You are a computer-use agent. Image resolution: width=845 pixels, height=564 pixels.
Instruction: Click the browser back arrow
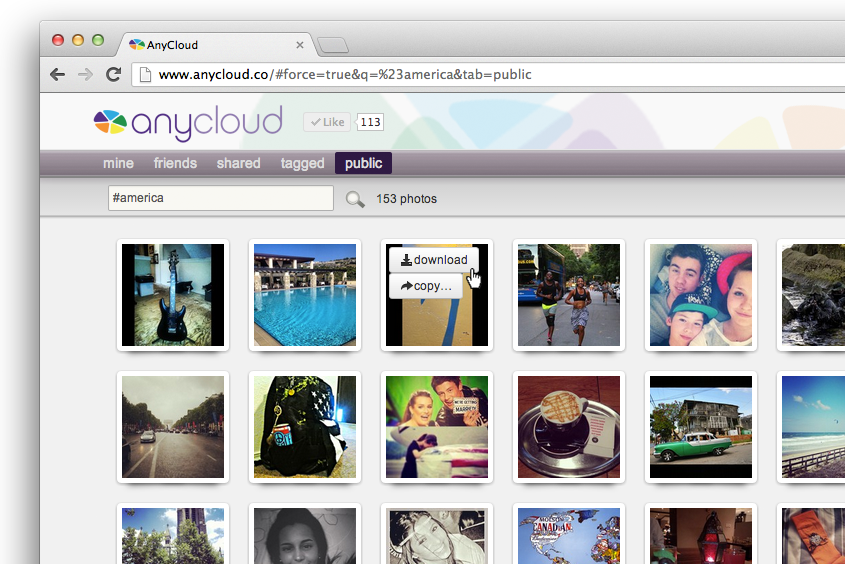pos(57,74)
